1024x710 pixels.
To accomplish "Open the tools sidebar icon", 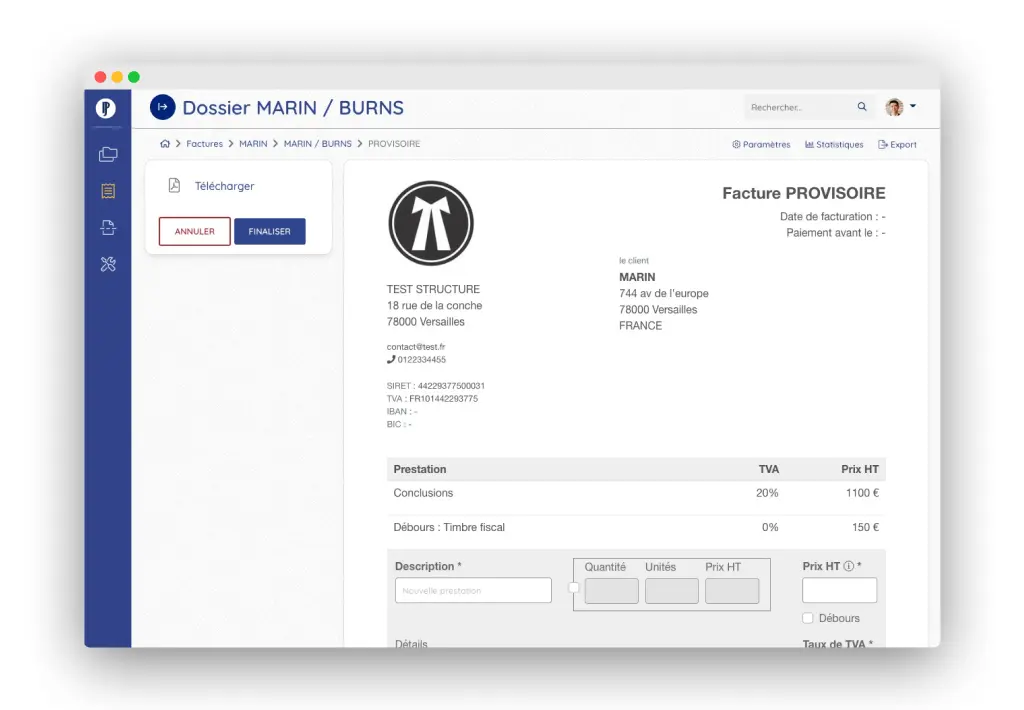I will tap(108, 264).
